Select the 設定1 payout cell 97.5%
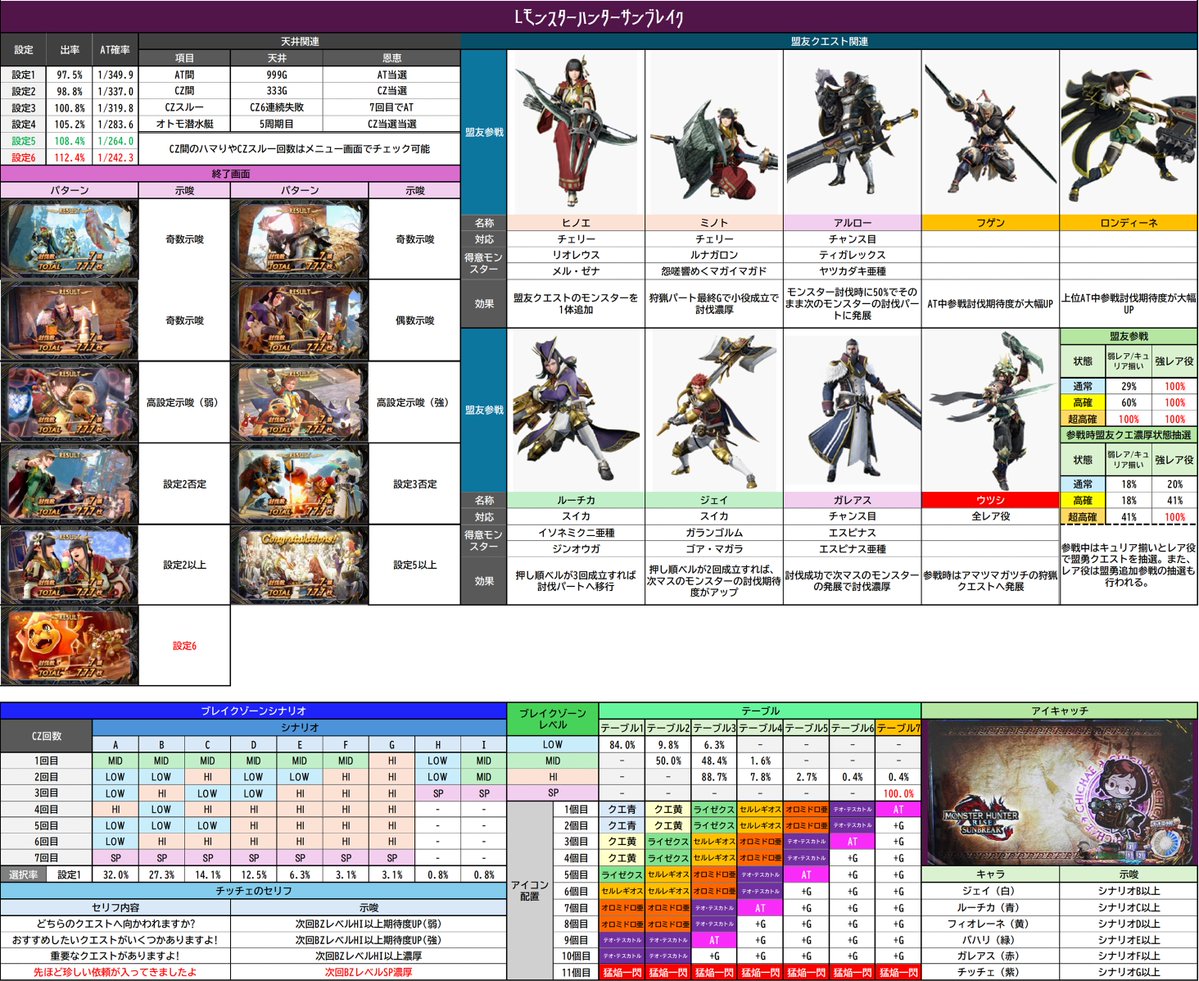This screenshot has height=981, width=1199. coord(70,75)
